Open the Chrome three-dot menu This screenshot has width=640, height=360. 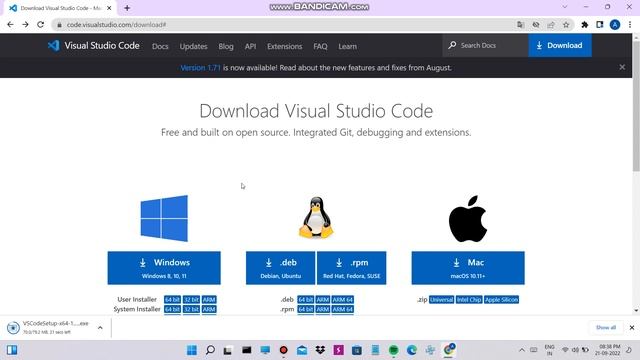point(630,25)
